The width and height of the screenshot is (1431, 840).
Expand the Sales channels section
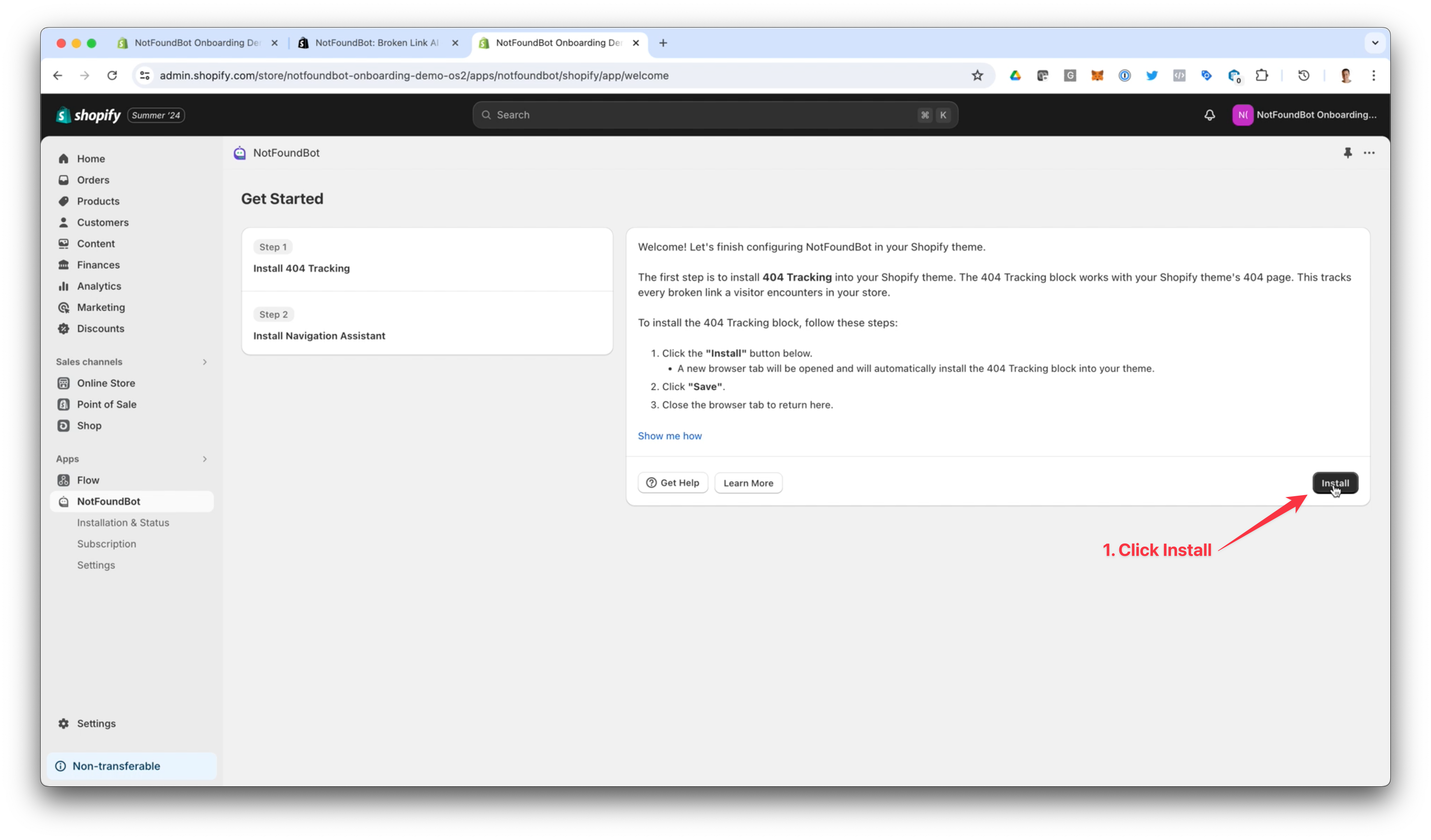(204, 362)
